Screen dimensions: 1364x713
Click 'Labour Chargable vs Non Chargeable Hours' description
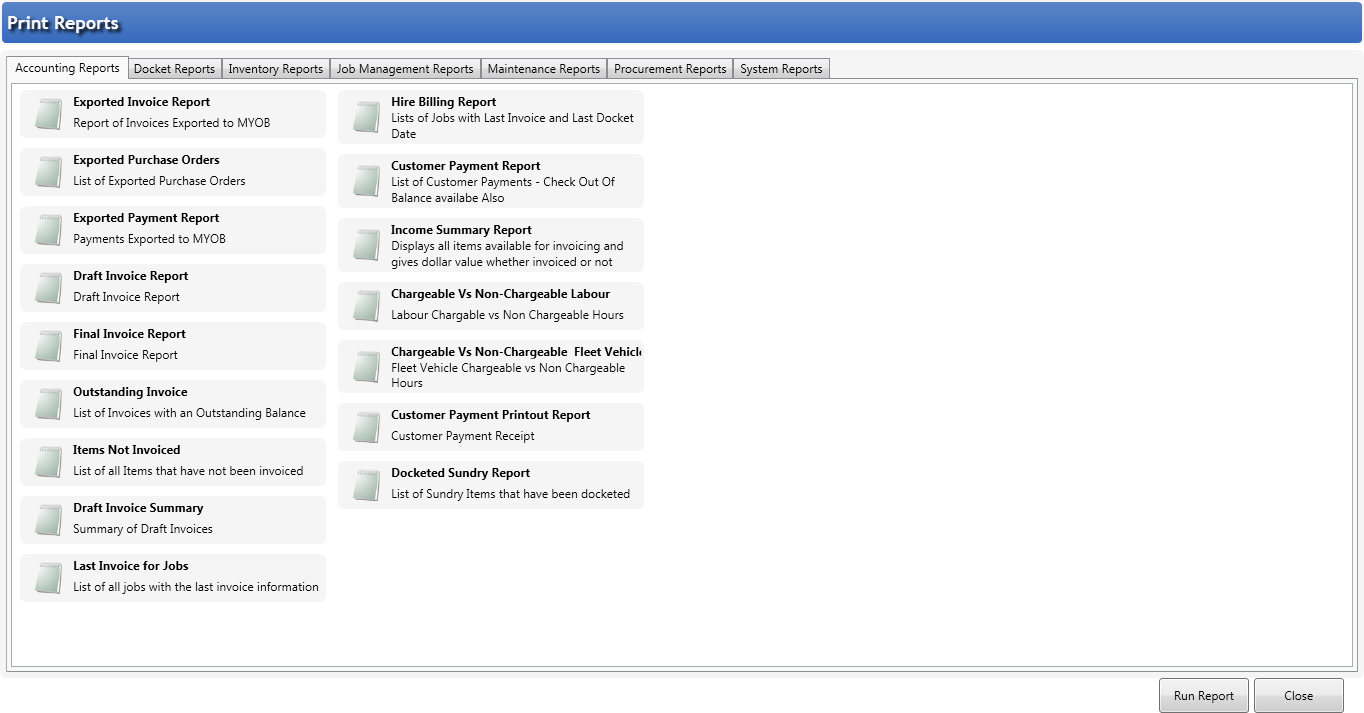click(508, 315)
